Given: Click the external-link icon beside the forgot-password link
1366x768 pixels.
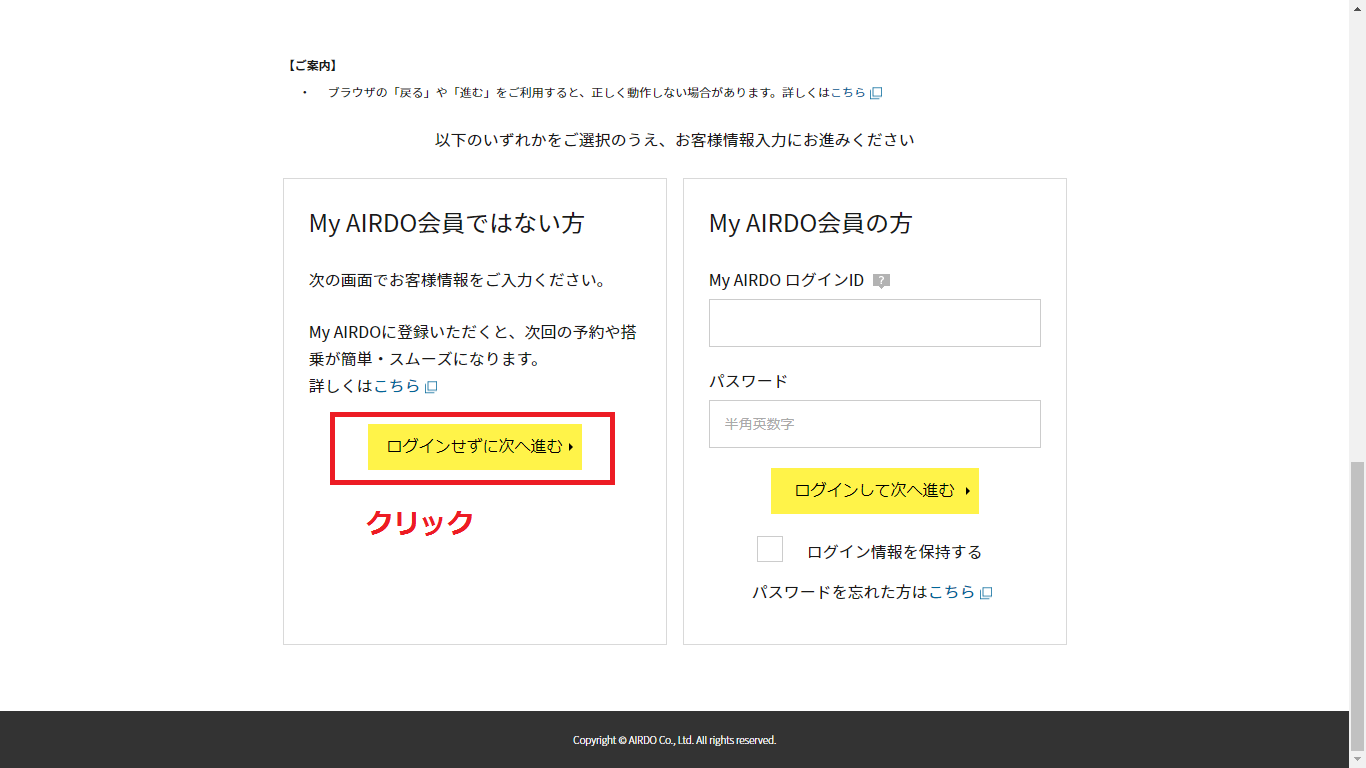Looking at the screenshot, I should 986,593.
